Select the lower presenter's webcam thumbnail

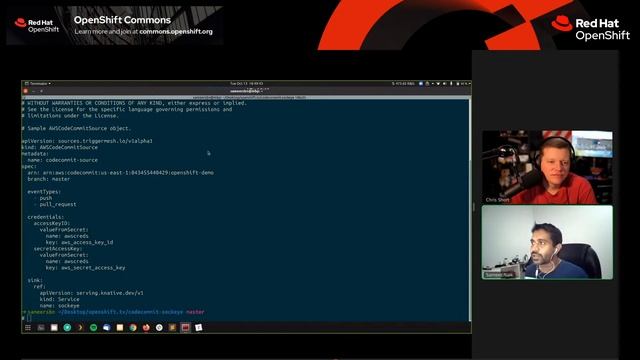click(547, 242)
